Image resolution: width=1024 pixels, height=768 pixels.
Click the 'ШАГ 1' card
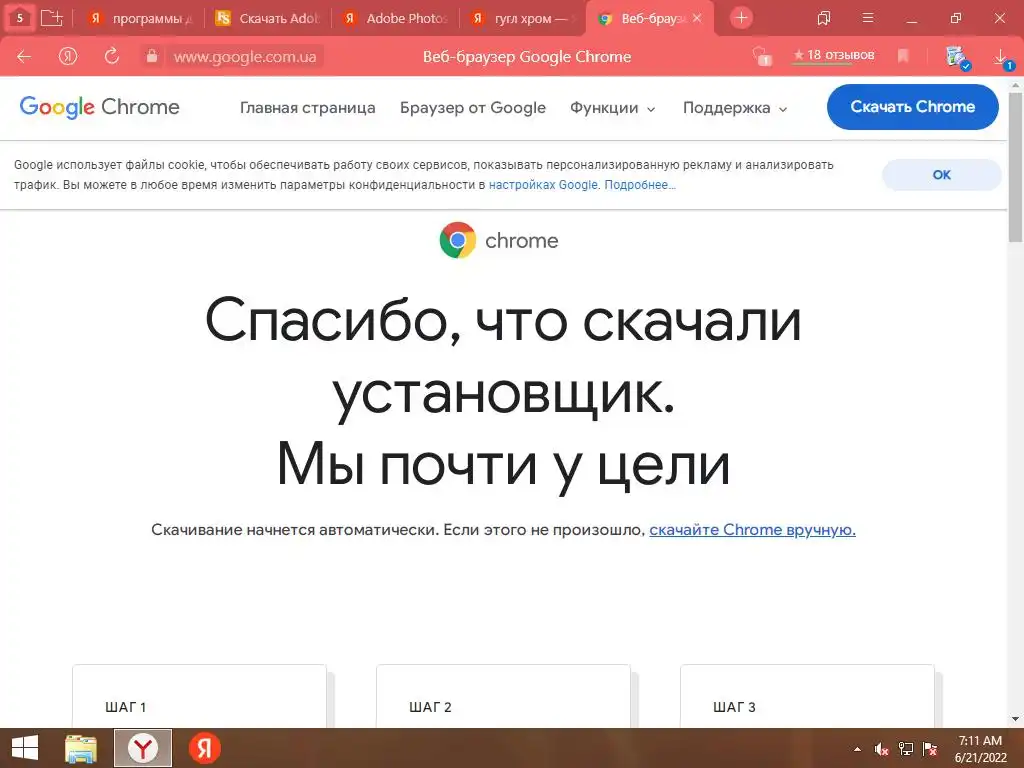[199, 696]
